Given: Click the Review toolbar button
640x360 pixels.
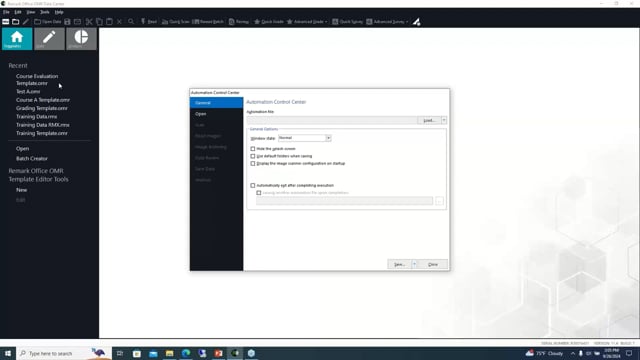Looking at the screenshot, I should (x=239, y=22).
